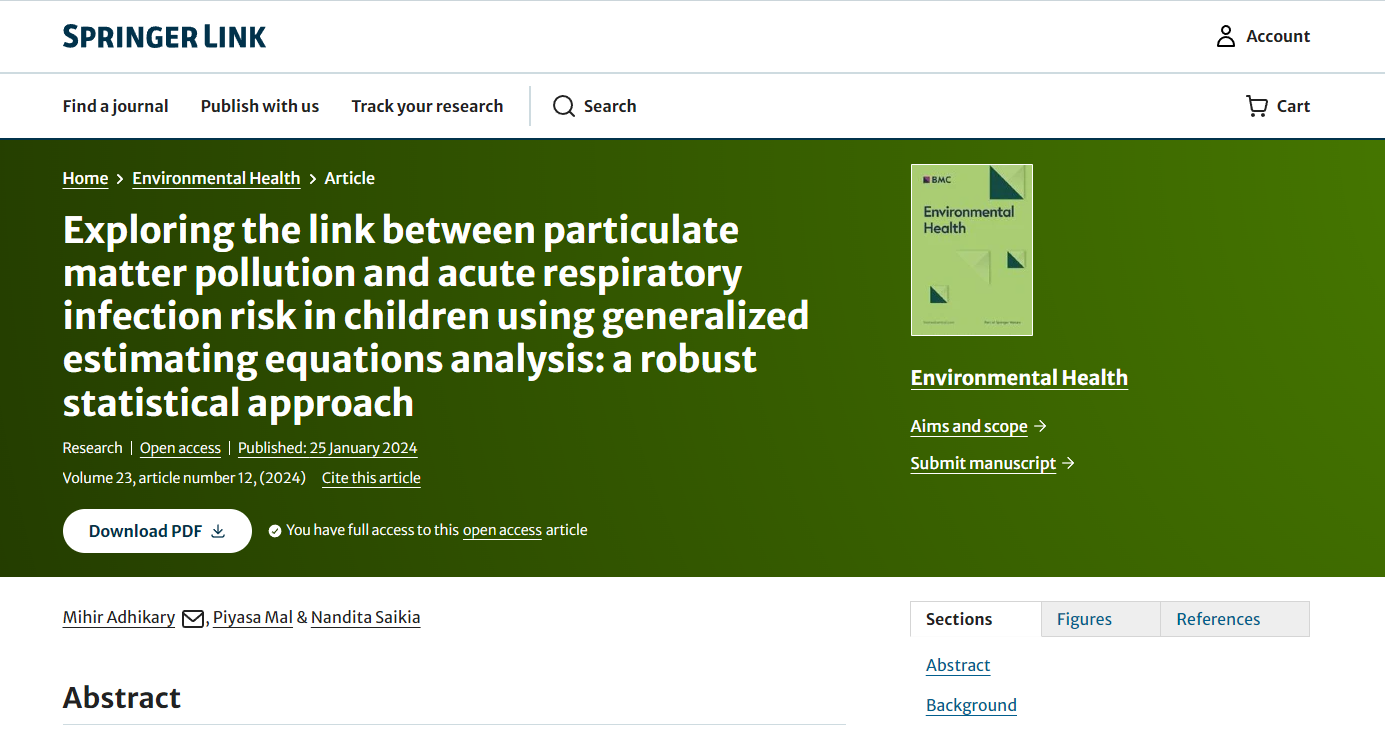Open Publish with us menu

260,106
